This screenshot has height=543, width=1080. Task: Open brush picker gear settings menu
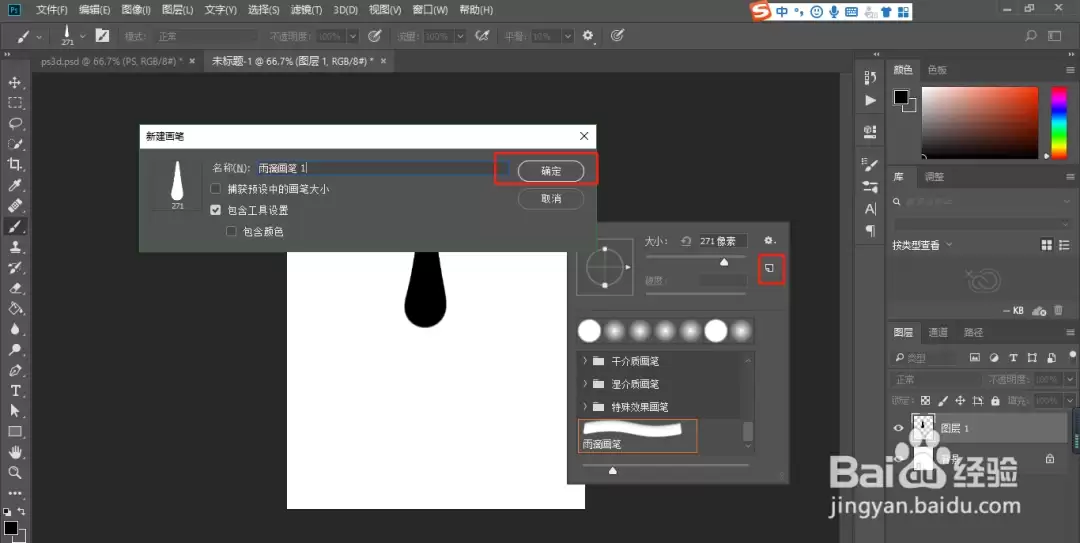pyautogui.click(x=770, y=240)
